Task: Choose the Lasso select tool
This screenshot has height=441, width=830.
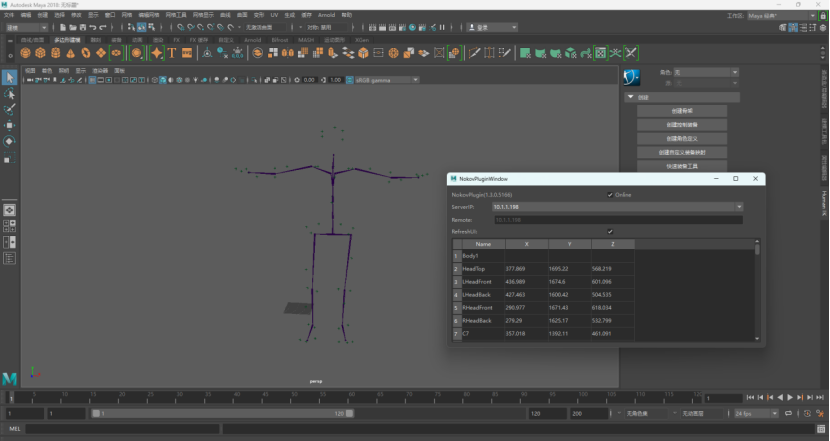Action: pos(10,94)
